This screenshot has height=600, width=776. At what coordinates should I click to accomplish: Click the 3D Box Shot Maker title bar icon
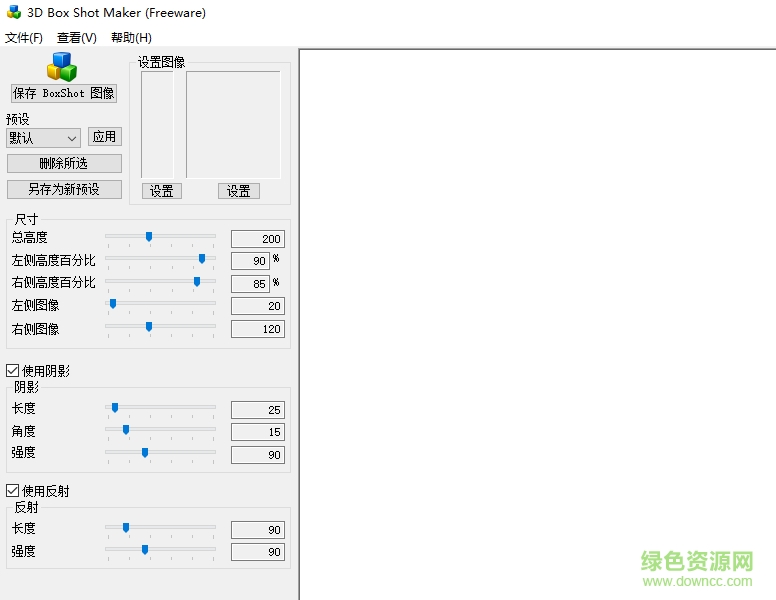point(14,12)
